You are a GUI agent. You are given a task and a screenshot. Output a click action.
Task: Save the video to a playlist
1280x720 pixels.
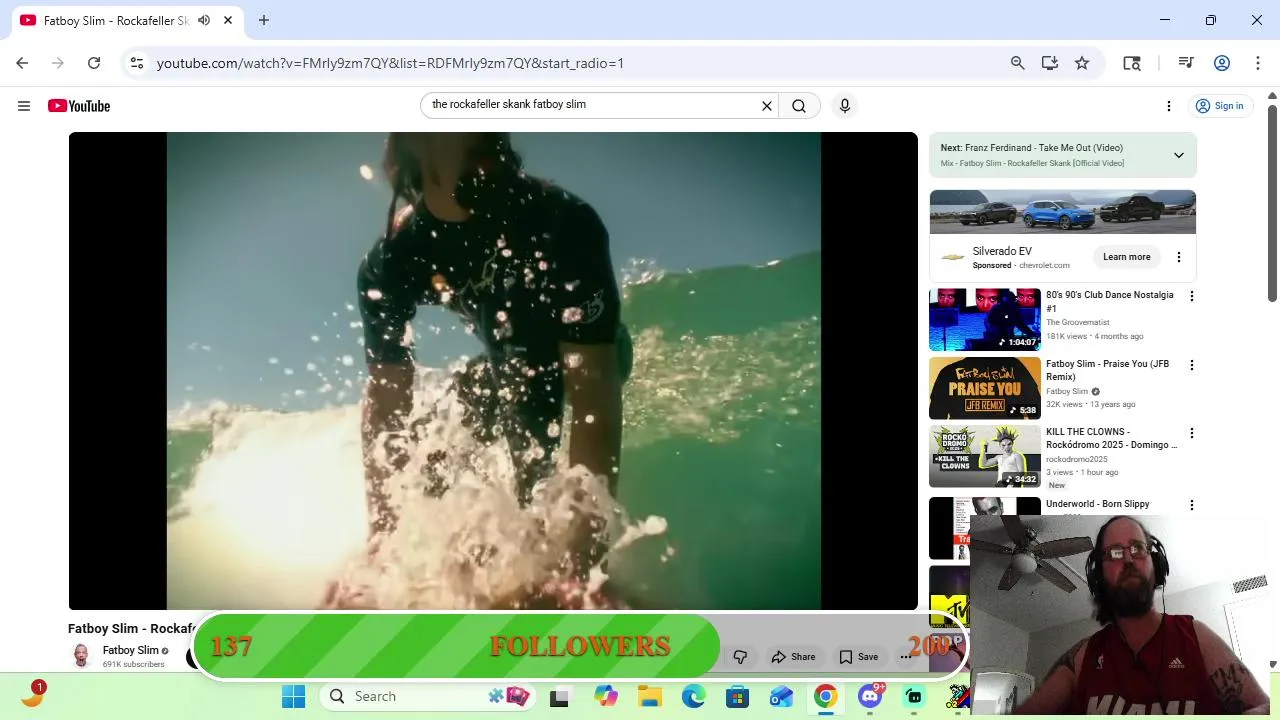859,657
